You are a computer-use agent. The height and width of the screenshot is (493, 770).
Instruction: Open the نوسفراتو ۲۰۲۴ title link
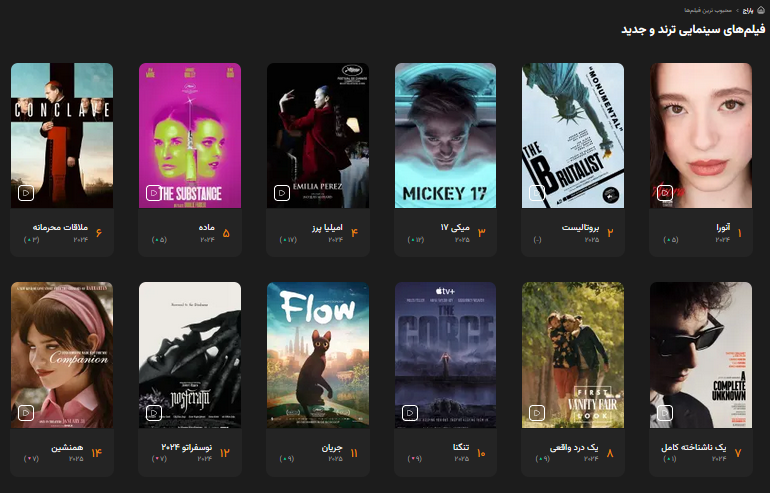(x=187, y=447)
